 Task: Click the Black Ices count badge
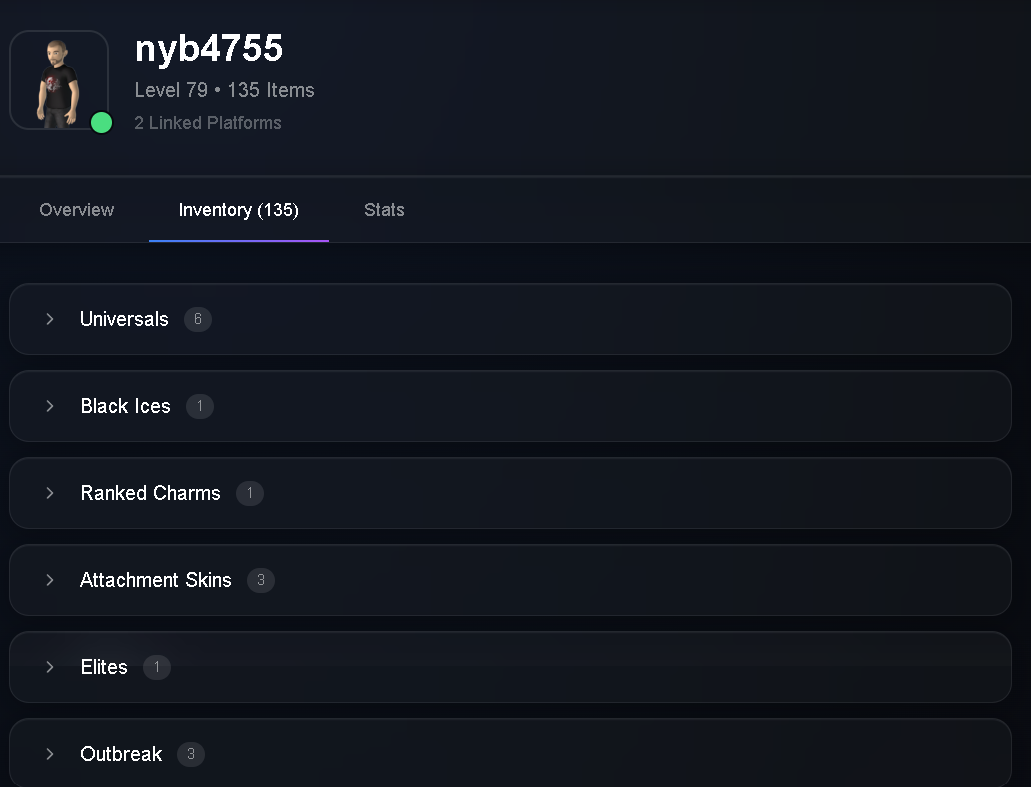(200, 406)
